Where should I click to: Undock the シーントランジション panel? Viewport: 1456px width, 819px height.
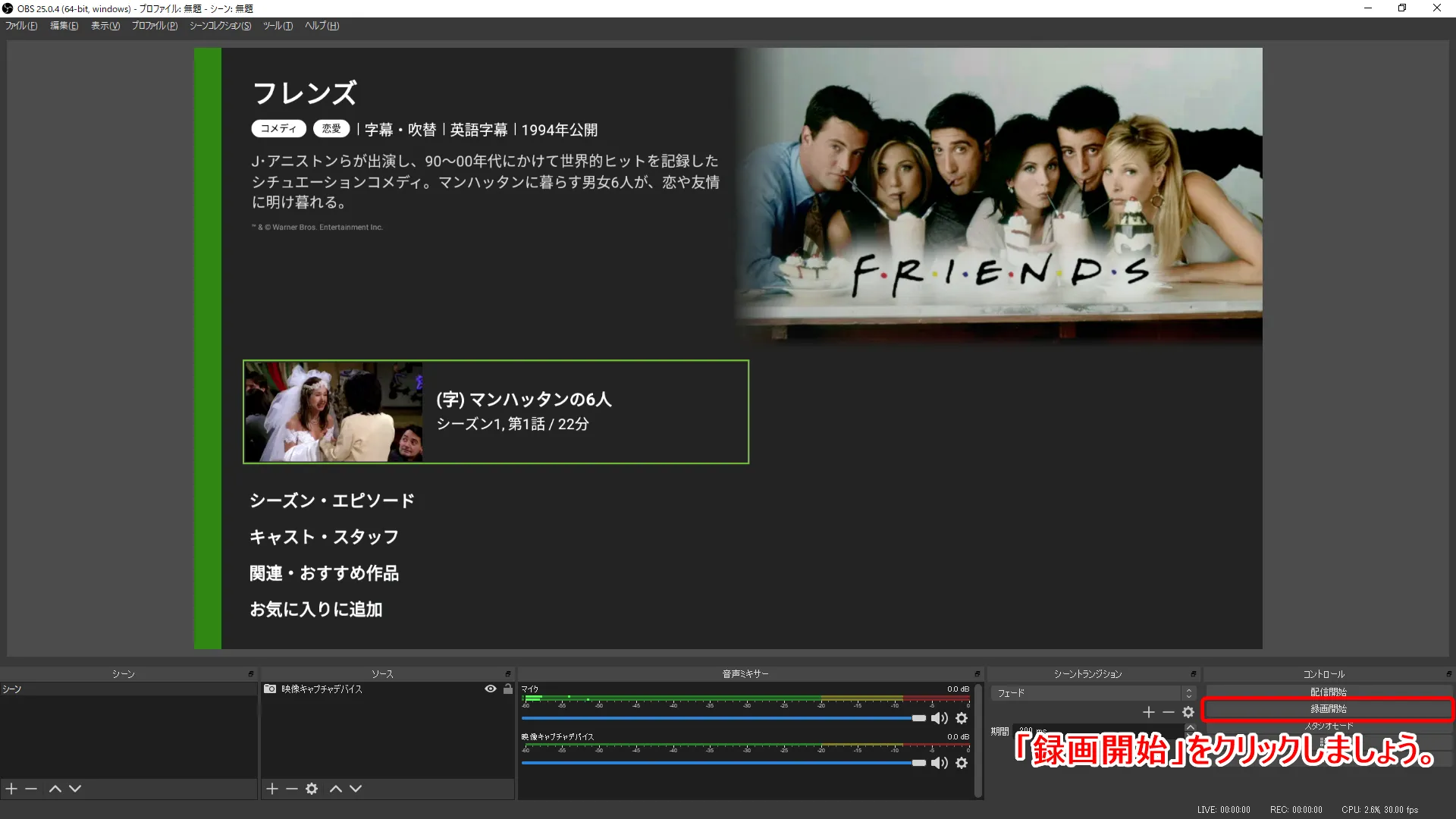[x=1194, y=673]
